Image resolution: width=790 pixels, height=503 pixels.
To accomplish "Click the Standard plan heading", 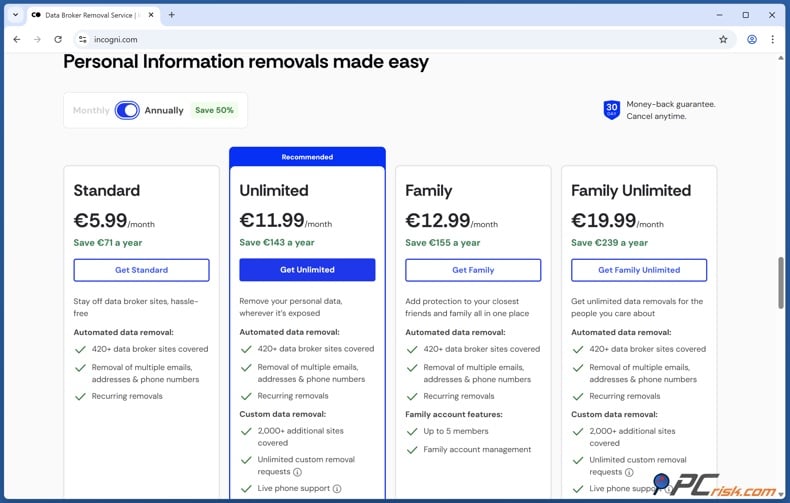I will pyautogui.click(x=107, y=191).
